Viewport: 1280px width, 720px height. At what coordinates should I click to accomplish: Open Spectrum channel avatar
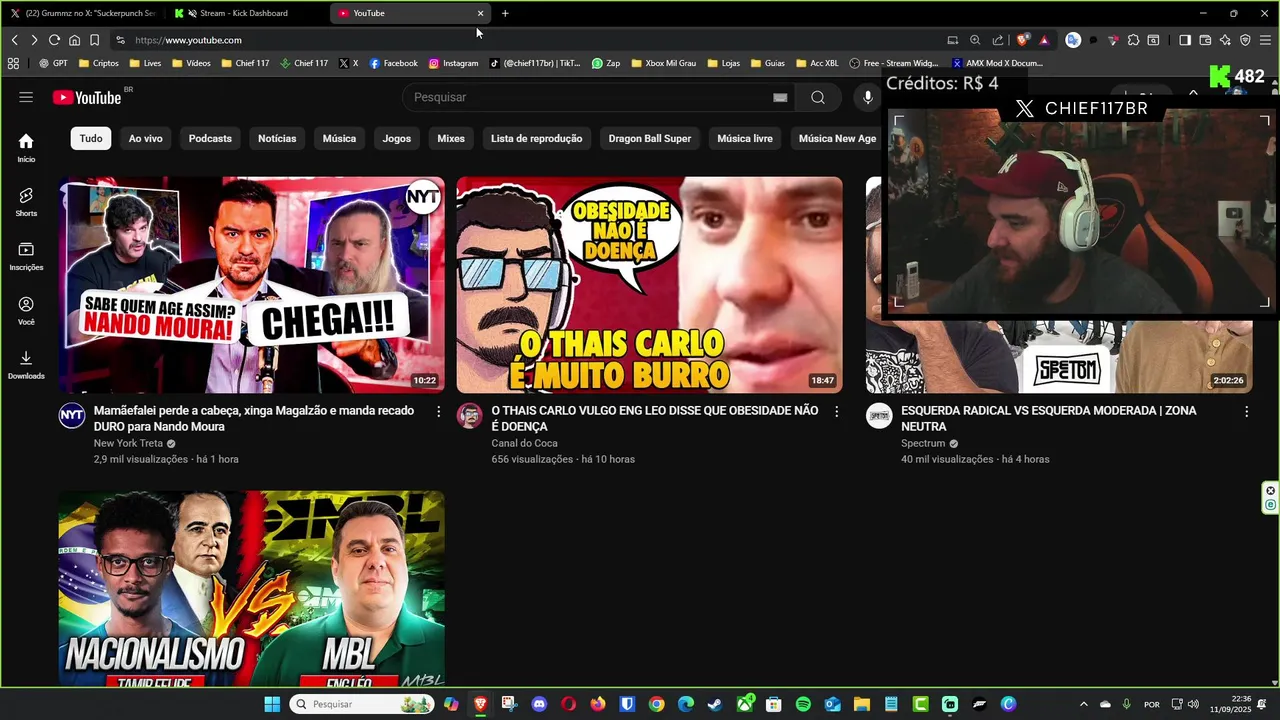(879, 416)
